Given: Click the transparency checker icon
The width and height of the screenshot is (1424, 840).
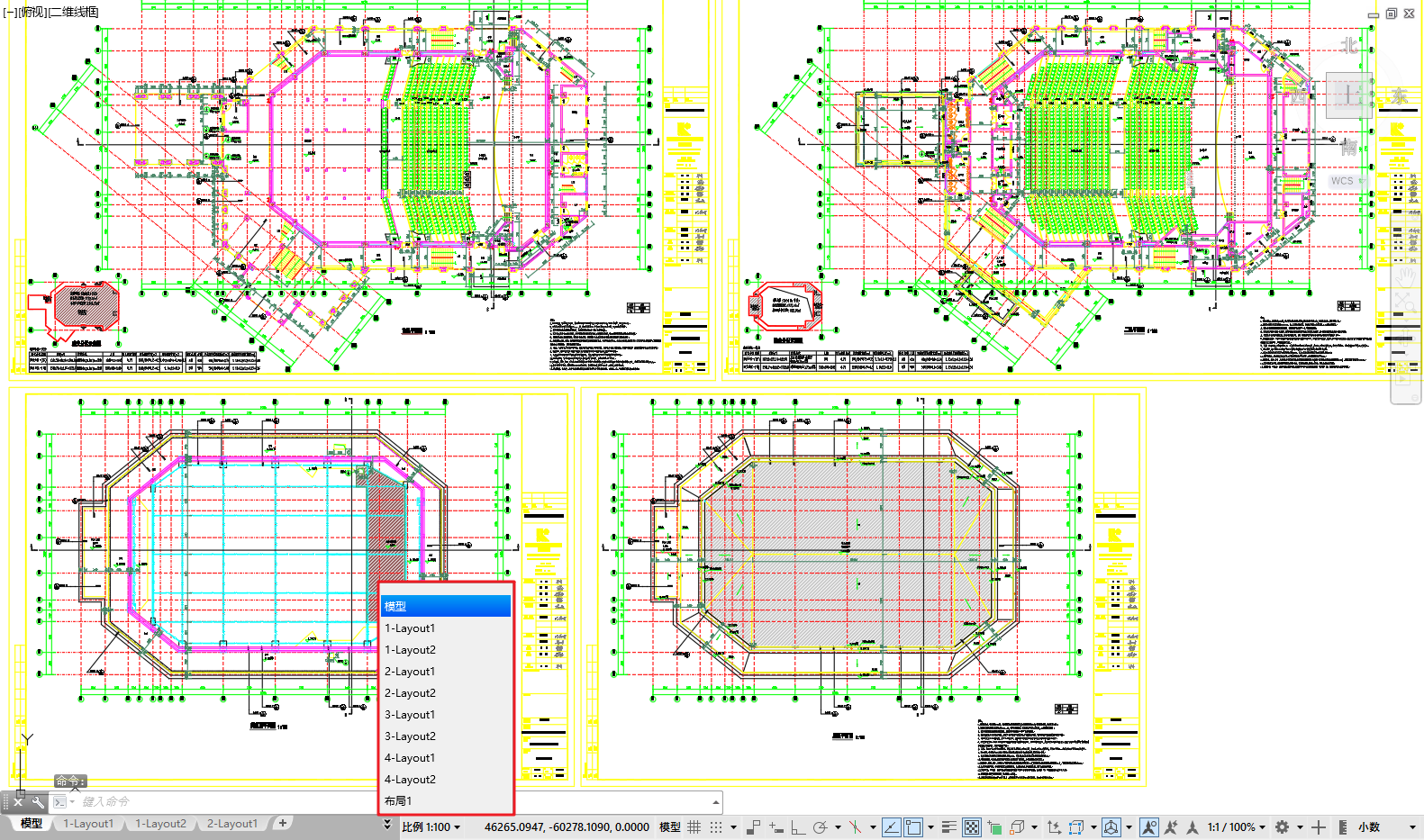Looking at the screenshot, I should (x=972, y=826).
